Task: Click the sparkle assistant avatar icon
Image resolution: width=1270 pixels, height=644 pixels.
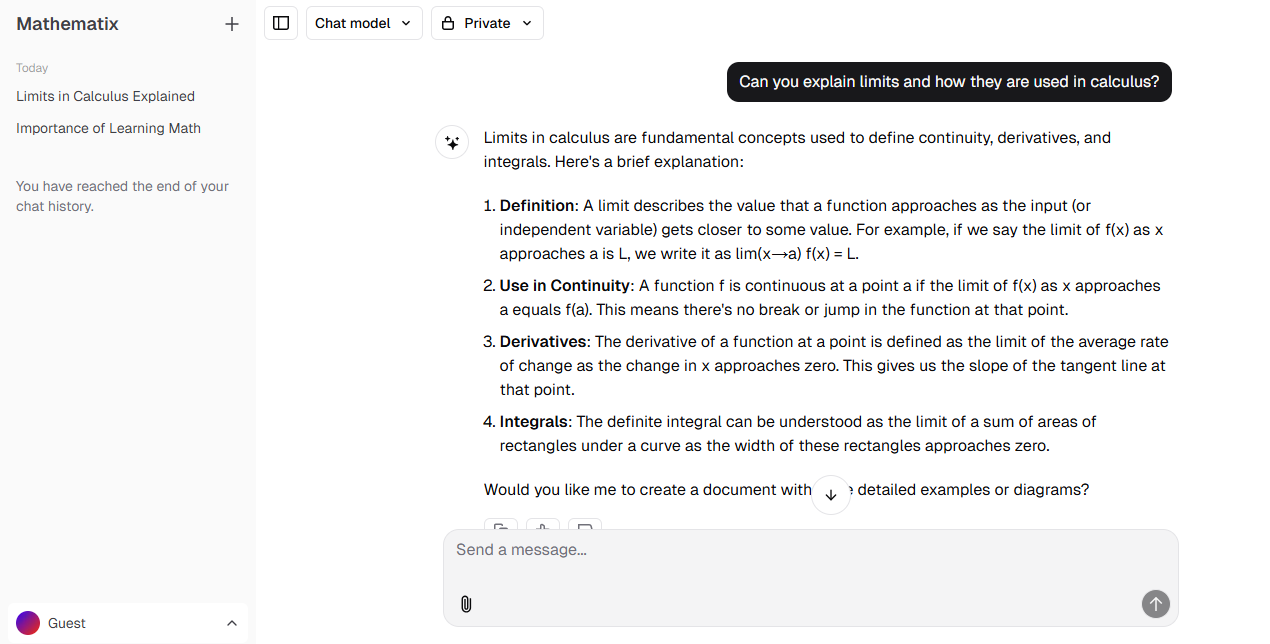Action: click(452, 142)
